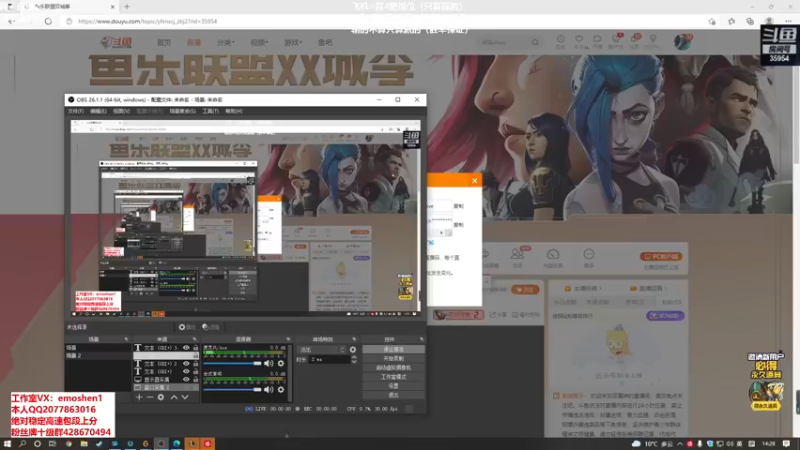800x450 pixels.
Task: Mute the 台式音响 speaker icon
Action: pos(269,389)
